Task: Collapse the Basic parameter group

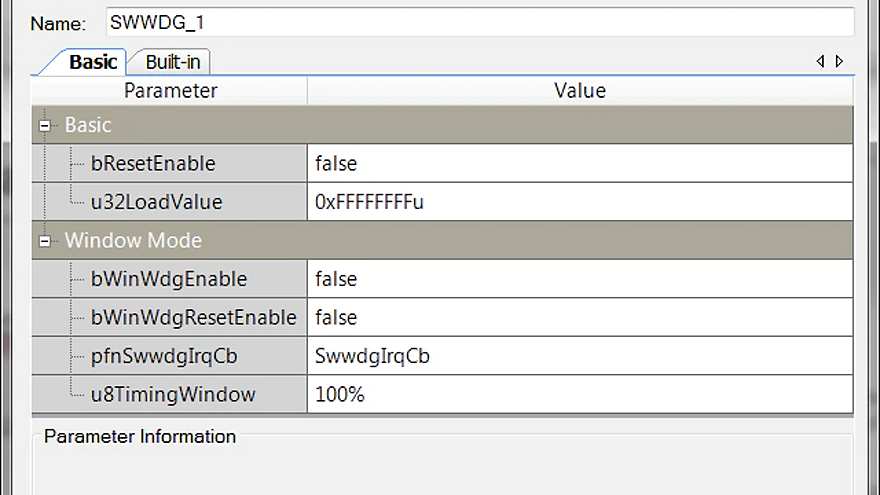Action: [x=45, y=126]
